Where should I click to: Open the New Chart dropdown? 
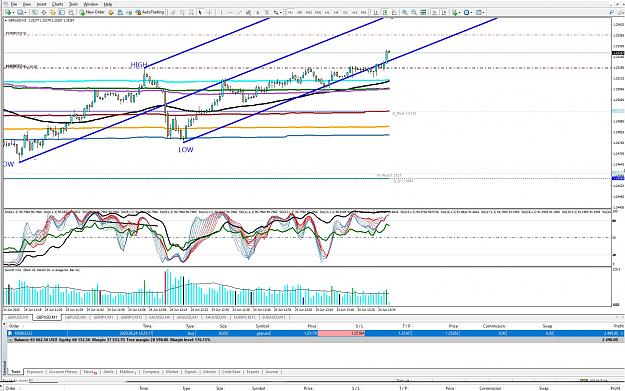[9, 12]
